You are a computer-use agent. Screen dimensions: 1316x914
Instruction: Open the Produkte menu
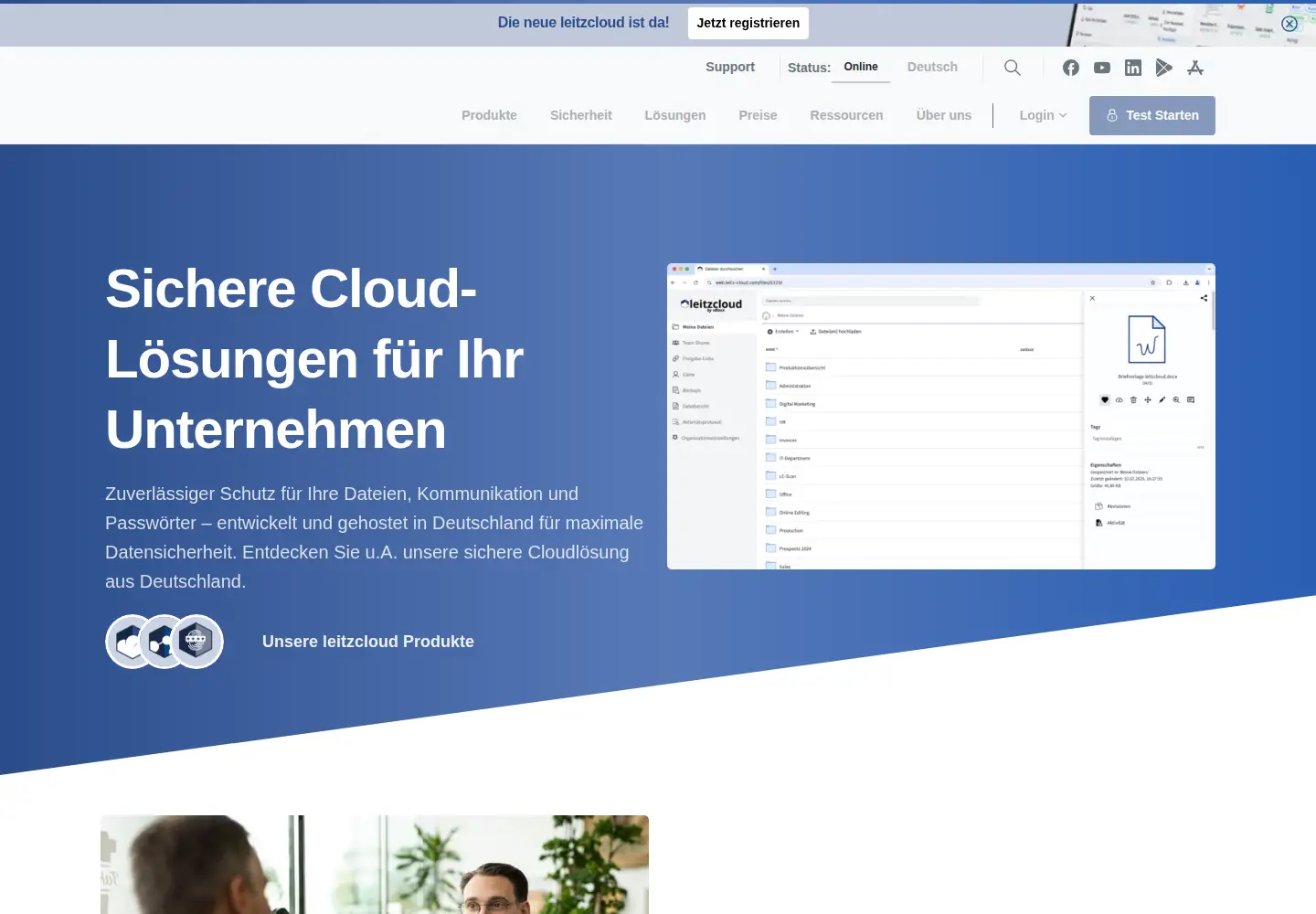489,115
